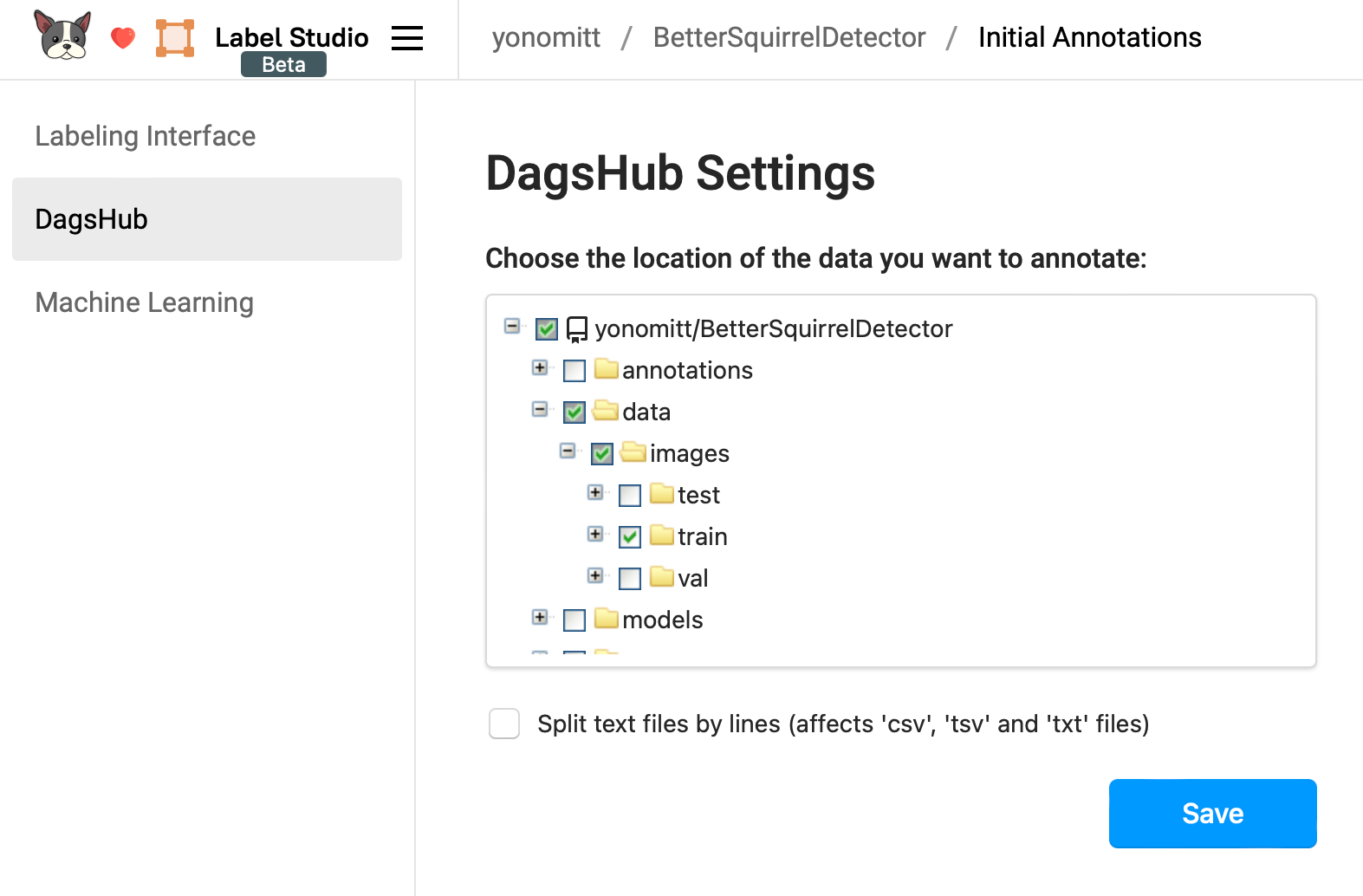1363x896 pixels.
Task: Uncheck the train folder checkbox
Action: 630,537
